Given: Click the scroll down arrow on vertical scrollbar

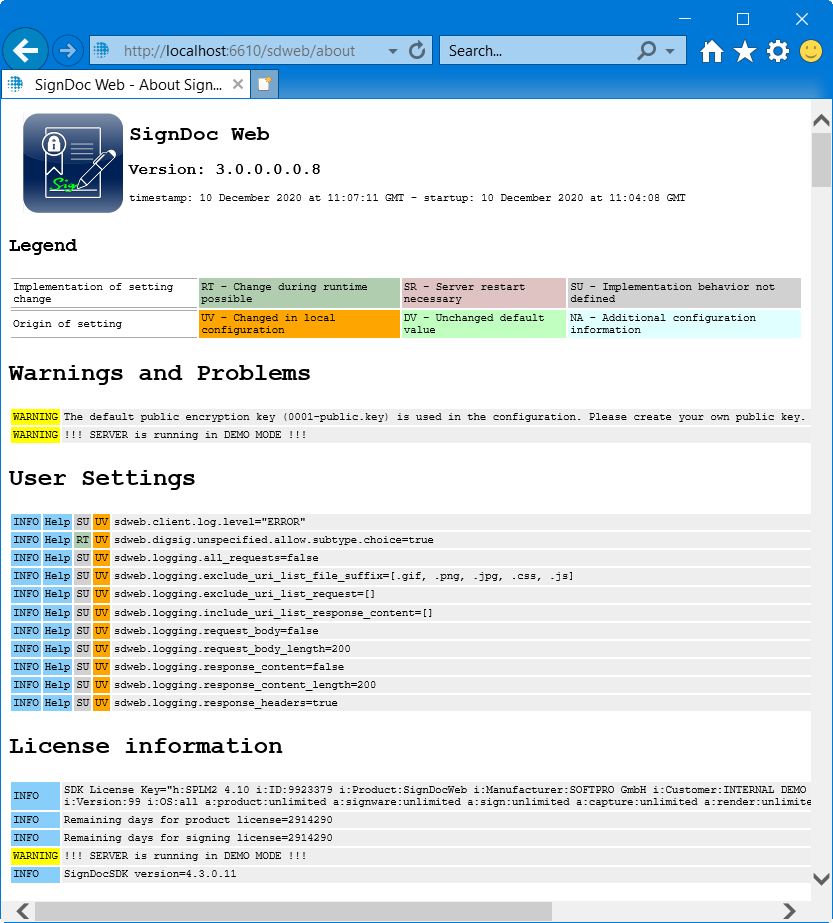Looking at the screenshot, I should 821,880.
